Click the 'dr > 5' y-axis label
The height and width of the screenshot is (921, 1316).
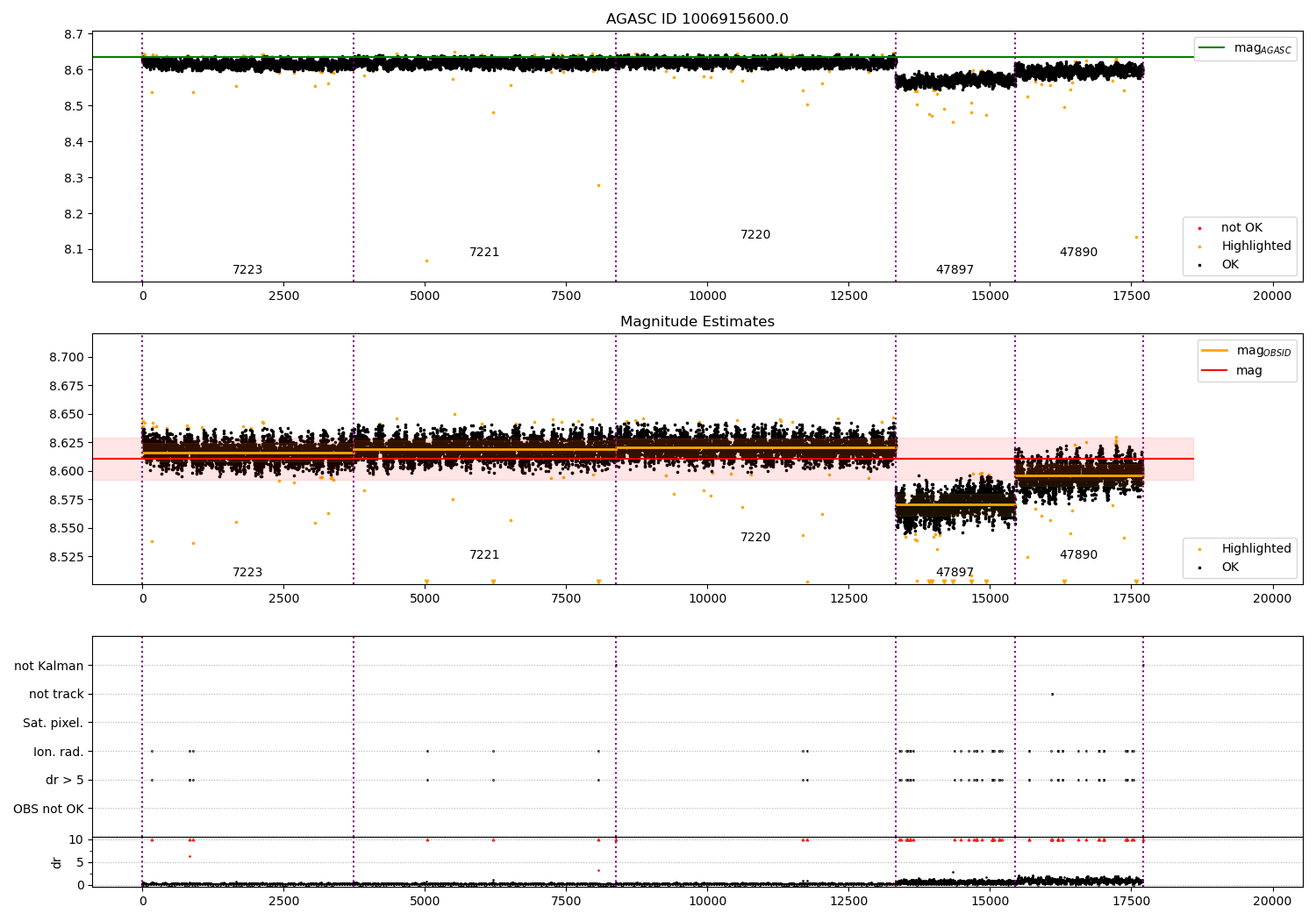(x=65, y=781)
